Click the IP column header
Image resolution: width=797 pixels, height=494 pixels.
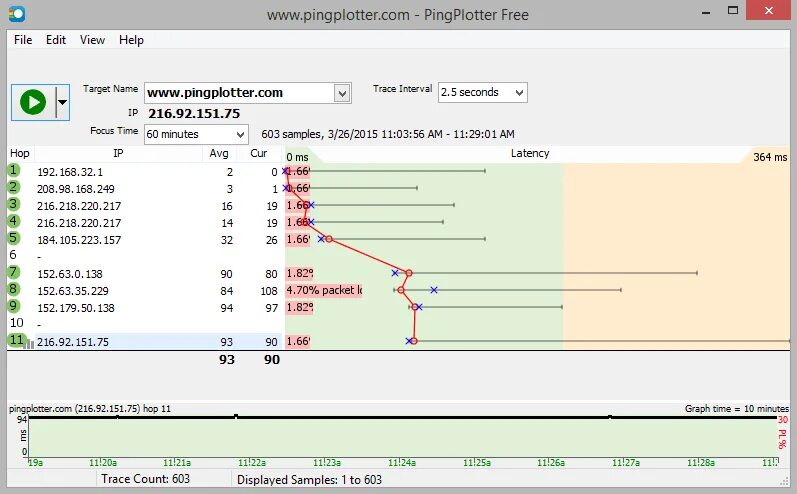(x=118, y=153)
